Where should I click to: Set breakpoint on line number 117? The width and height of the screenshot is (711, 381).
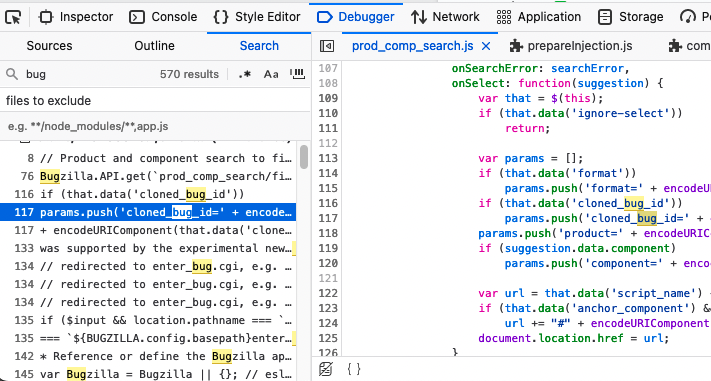328,218
